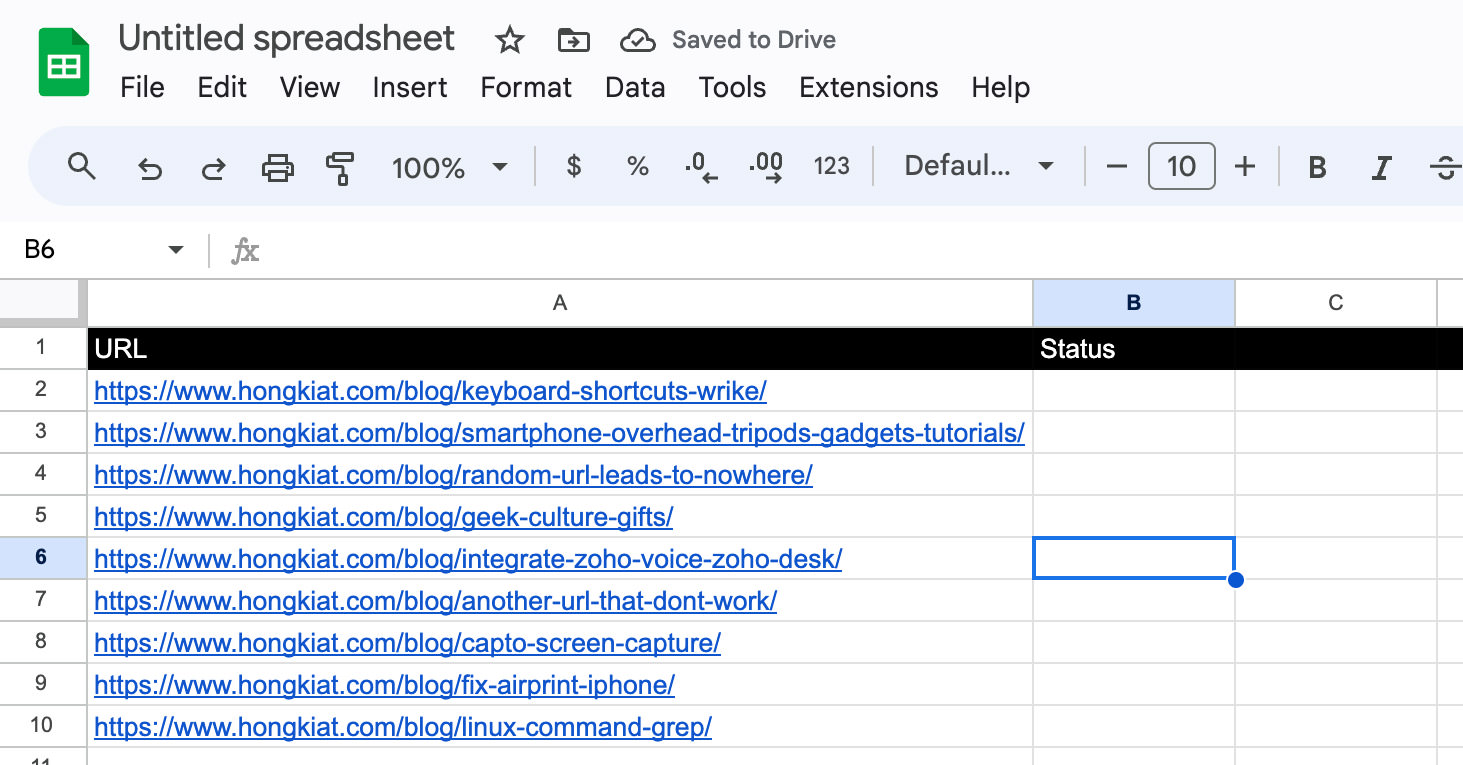Select the Status header cell
This screenshot has width=1463, height=765.
[1134, 349]
